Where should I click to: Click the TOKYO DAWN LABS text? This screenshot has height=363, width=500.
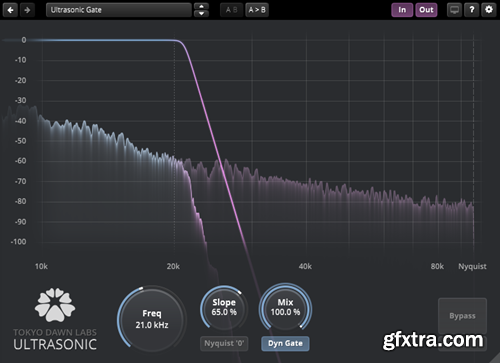click(x=55, y=332)
